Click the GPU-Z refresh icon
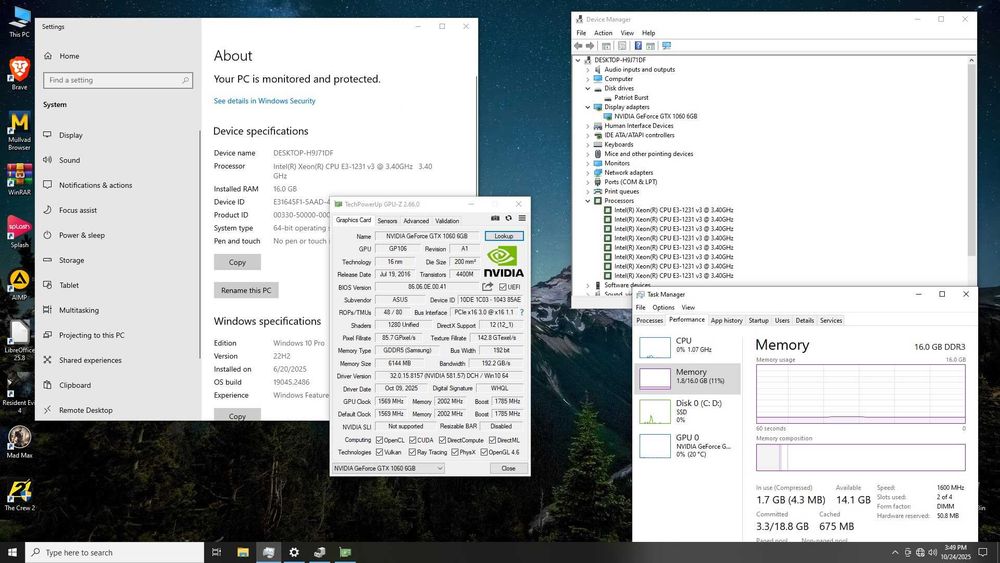The width and height of the screenshot is (1000, 563). (508, 219)
